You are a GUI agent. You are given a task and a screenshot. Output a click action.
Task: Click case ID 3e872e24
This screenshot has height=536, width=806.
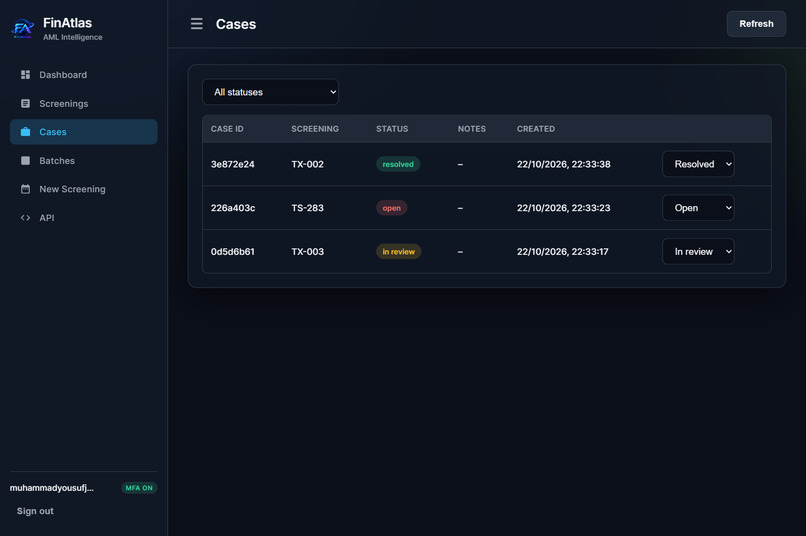232,164
